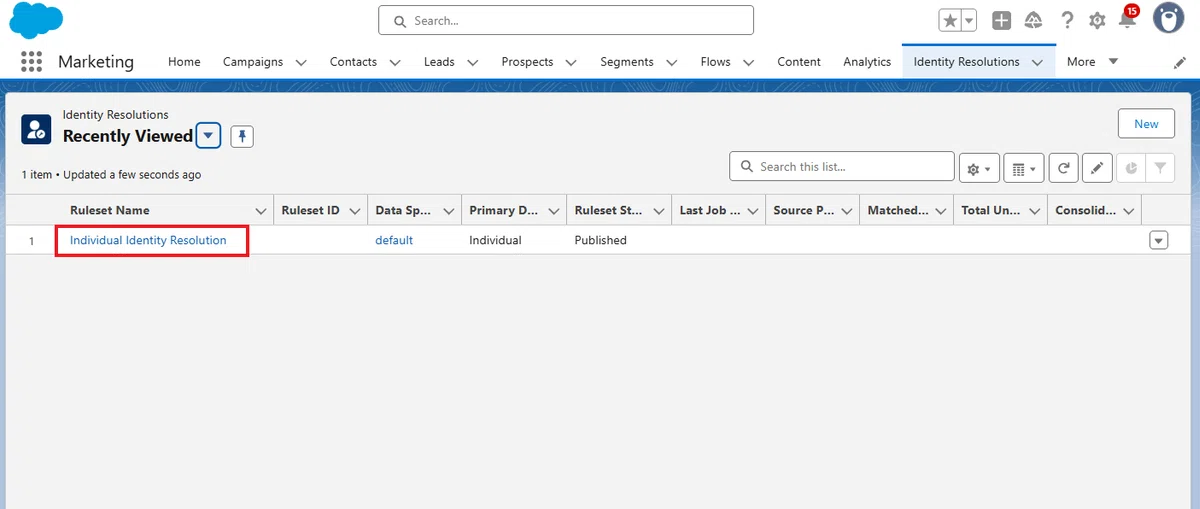The height and width of the screenshot is (509, 1200).
Task: Open the default data space link
Action: 394,240
